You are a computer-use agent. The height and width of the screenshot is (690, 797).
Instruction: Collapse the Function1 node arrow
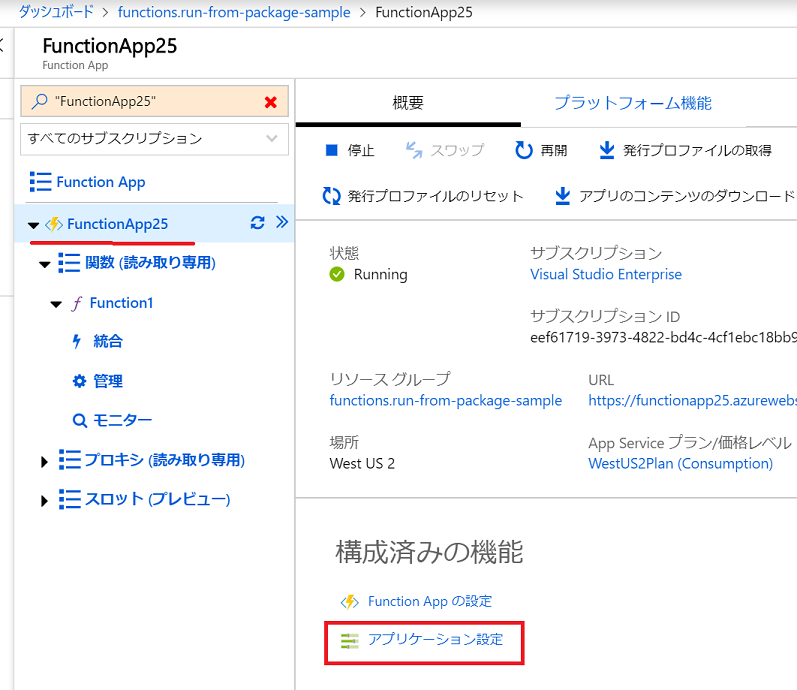56,304
